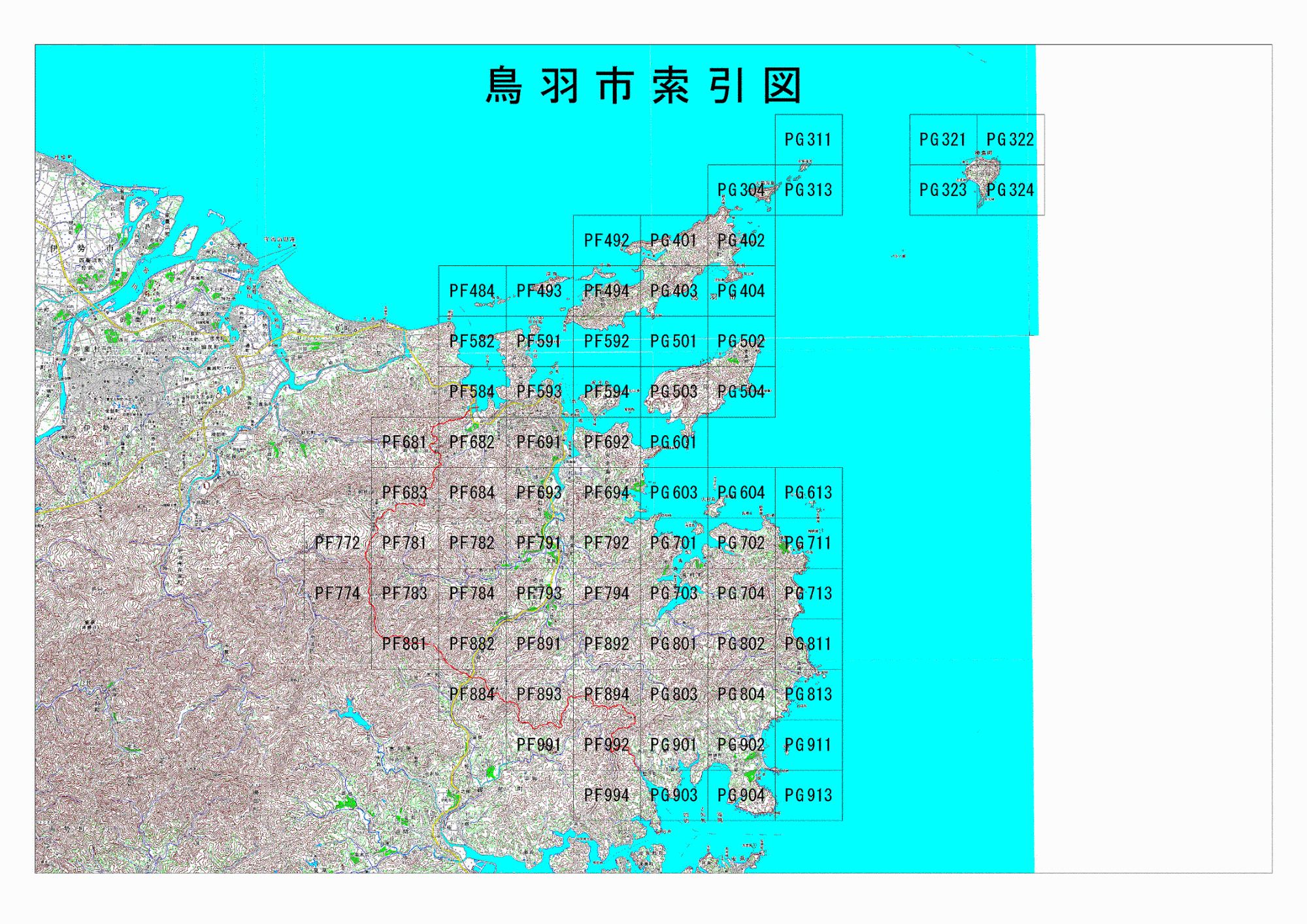Select sheet PF772
1307x924 pixels.
[x=337, y=543]
